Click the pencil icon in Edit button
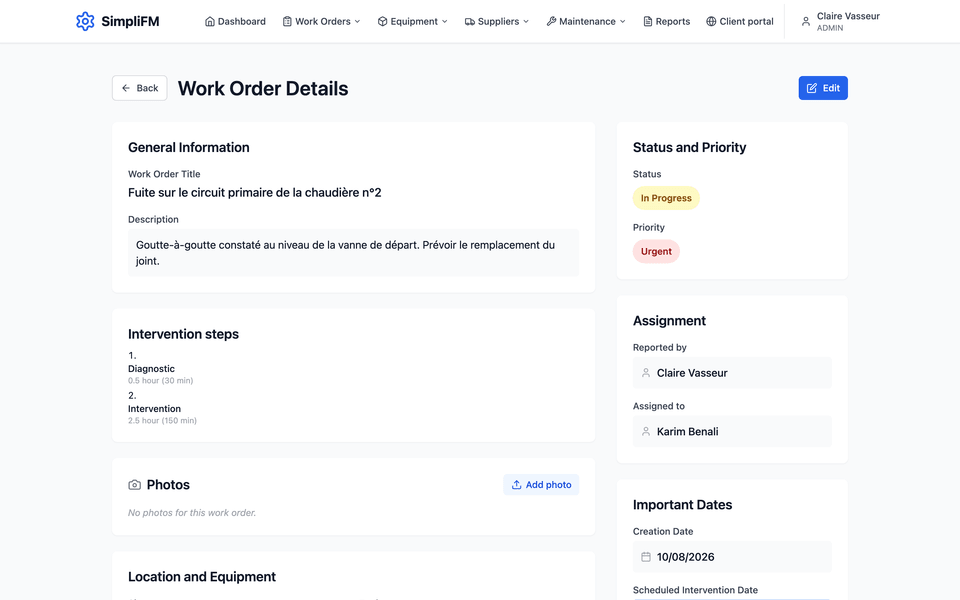 tap(812, 88)
